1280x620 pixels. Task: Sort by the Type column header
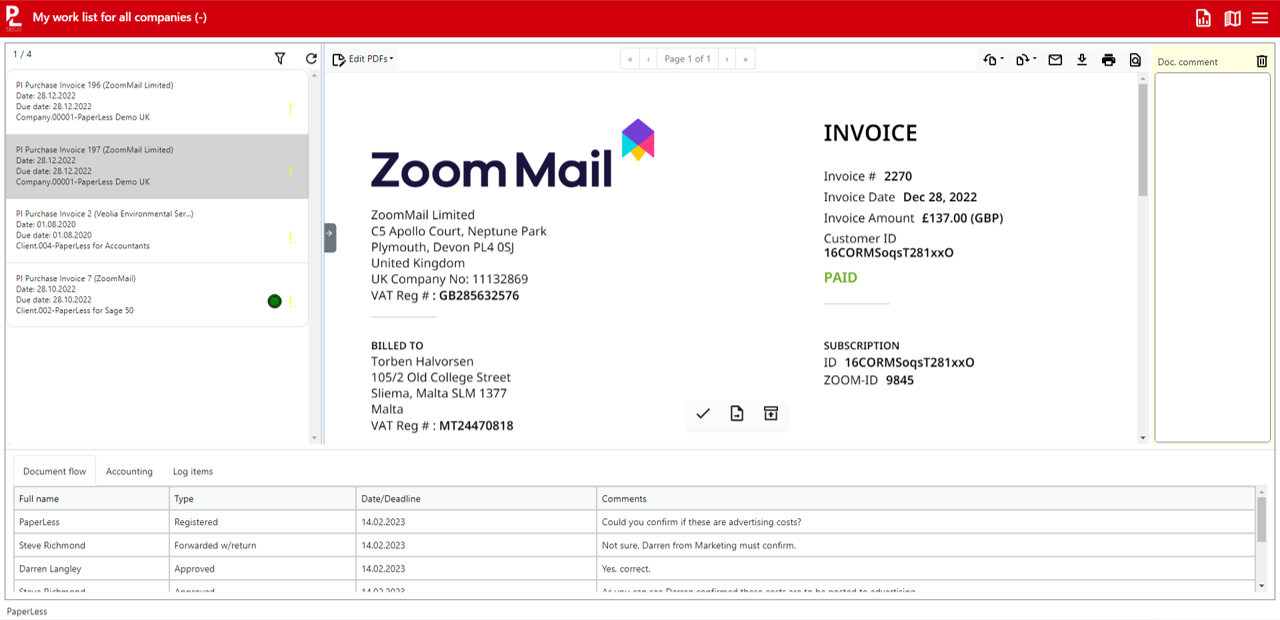click(263, 498)
